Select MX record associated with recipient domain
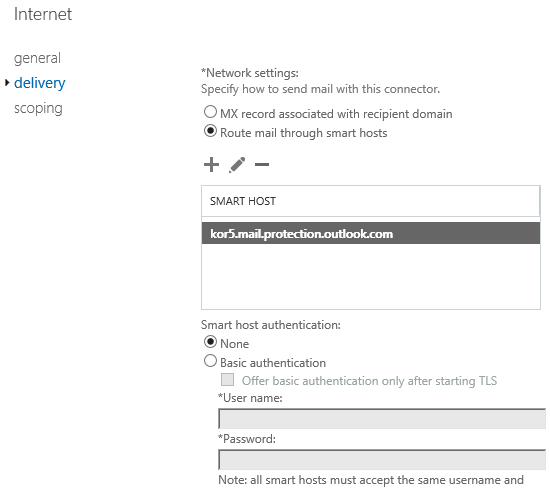 pyautogui.click(x=210, y=112)
